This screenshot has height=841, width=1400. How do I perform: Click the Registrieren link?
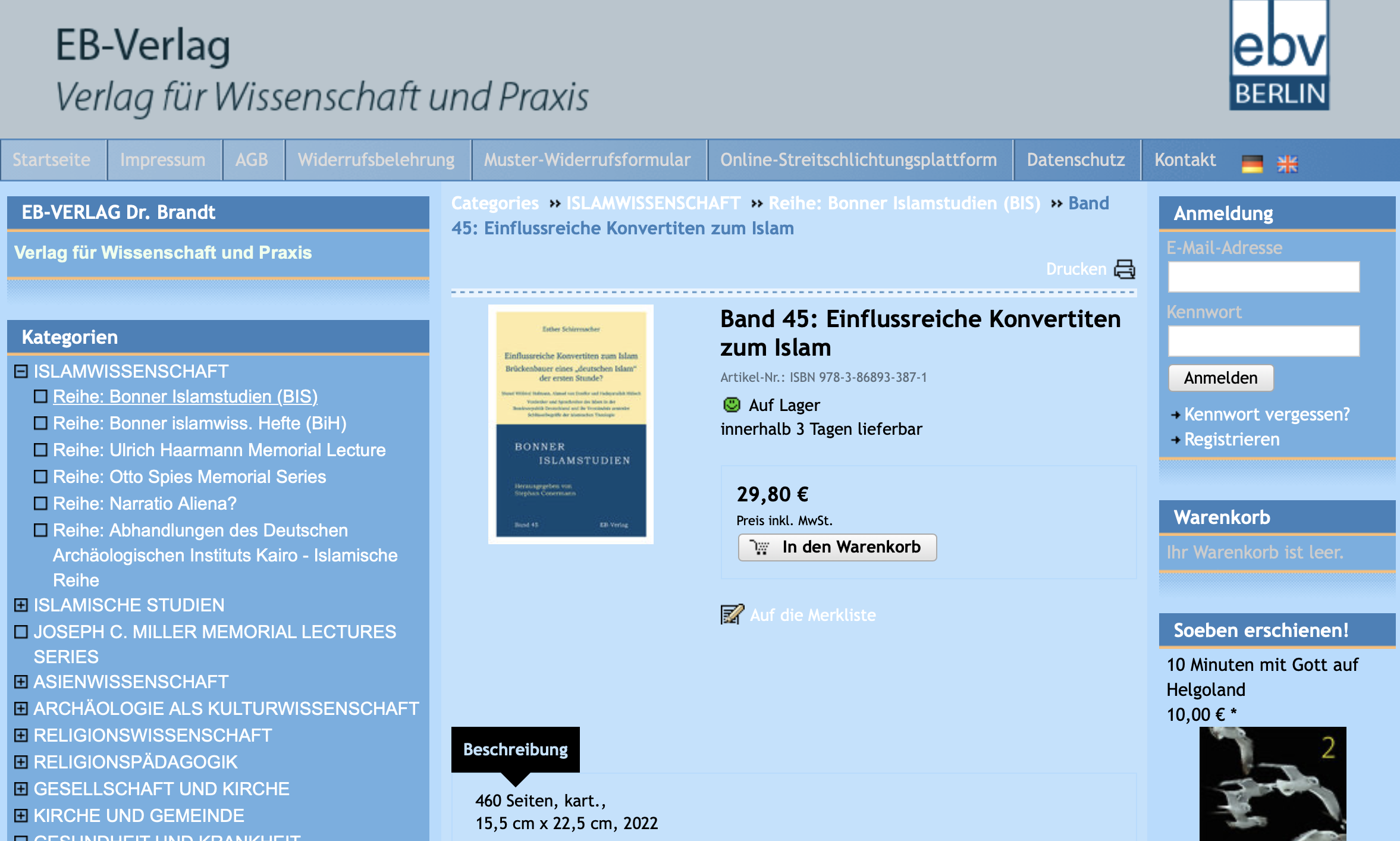click(x=1232, y=440)
